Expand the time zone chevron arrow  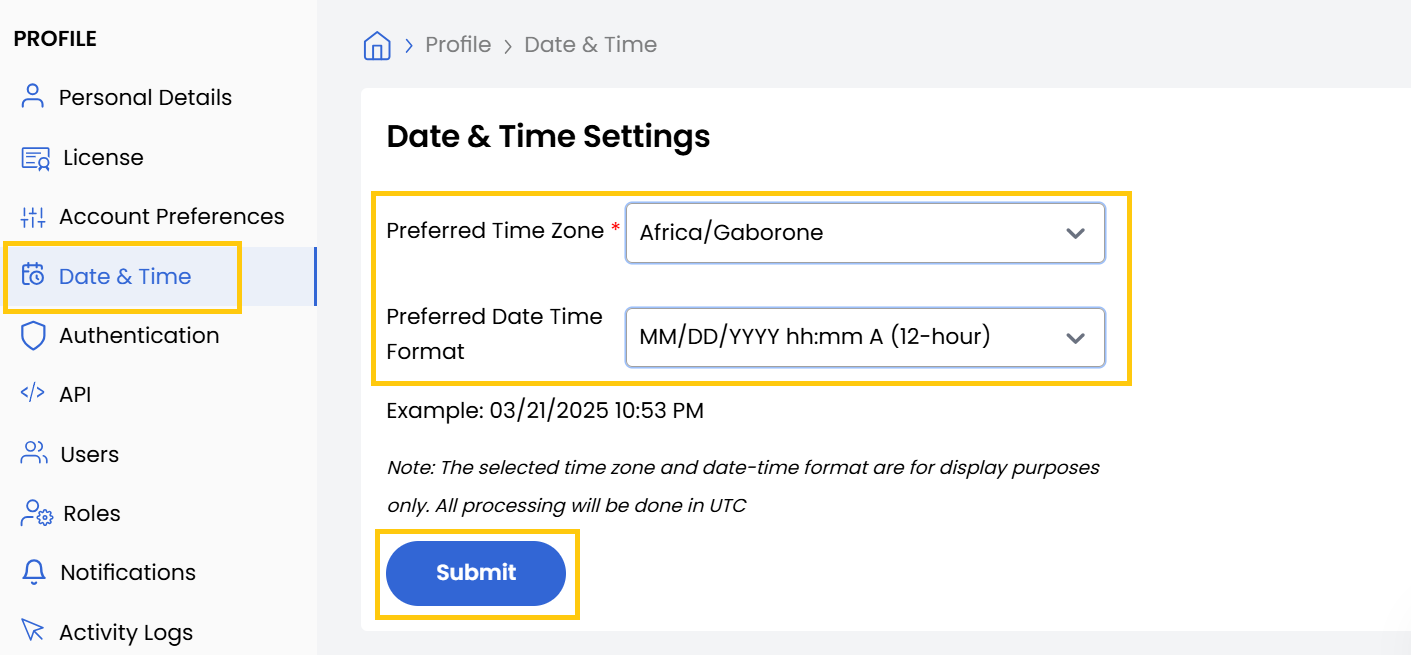[x=1075, y=232]
